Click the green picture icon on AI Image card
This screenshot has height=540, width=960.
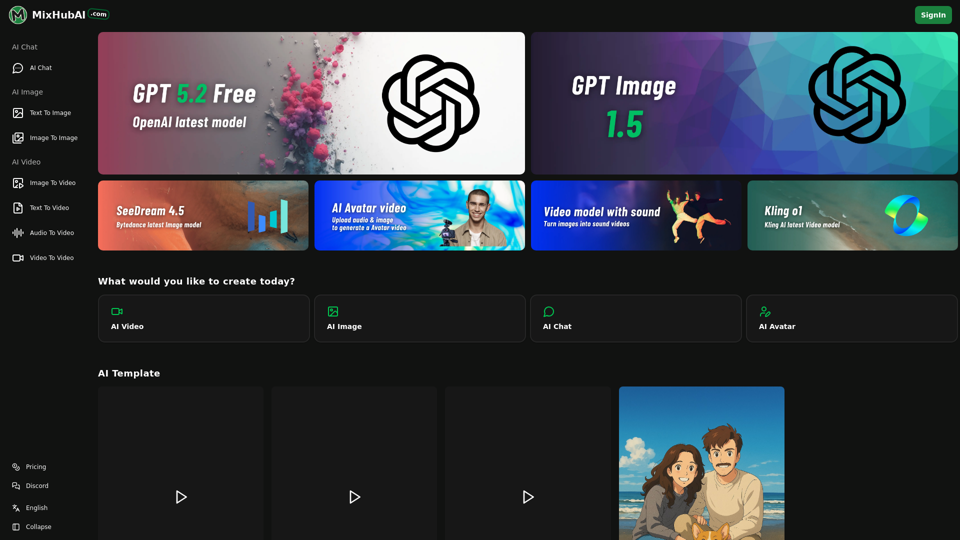click(x=333, y=312)
